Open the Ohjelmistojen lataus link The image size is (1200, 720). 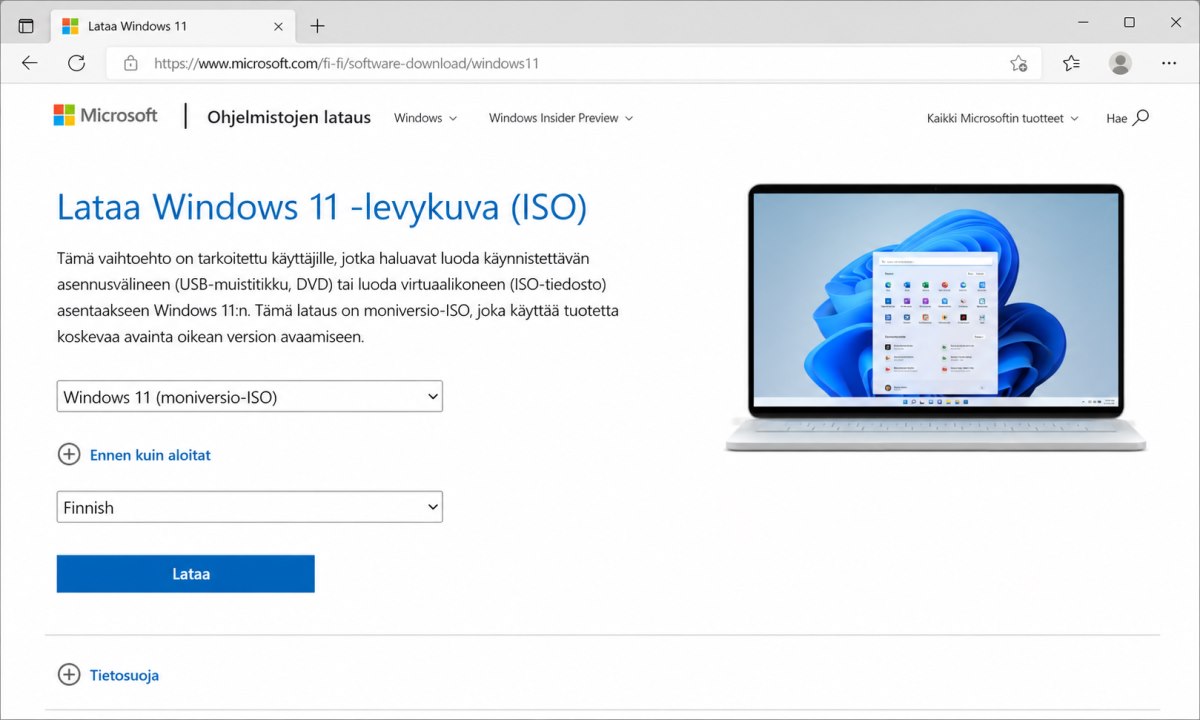coord(289,117)
